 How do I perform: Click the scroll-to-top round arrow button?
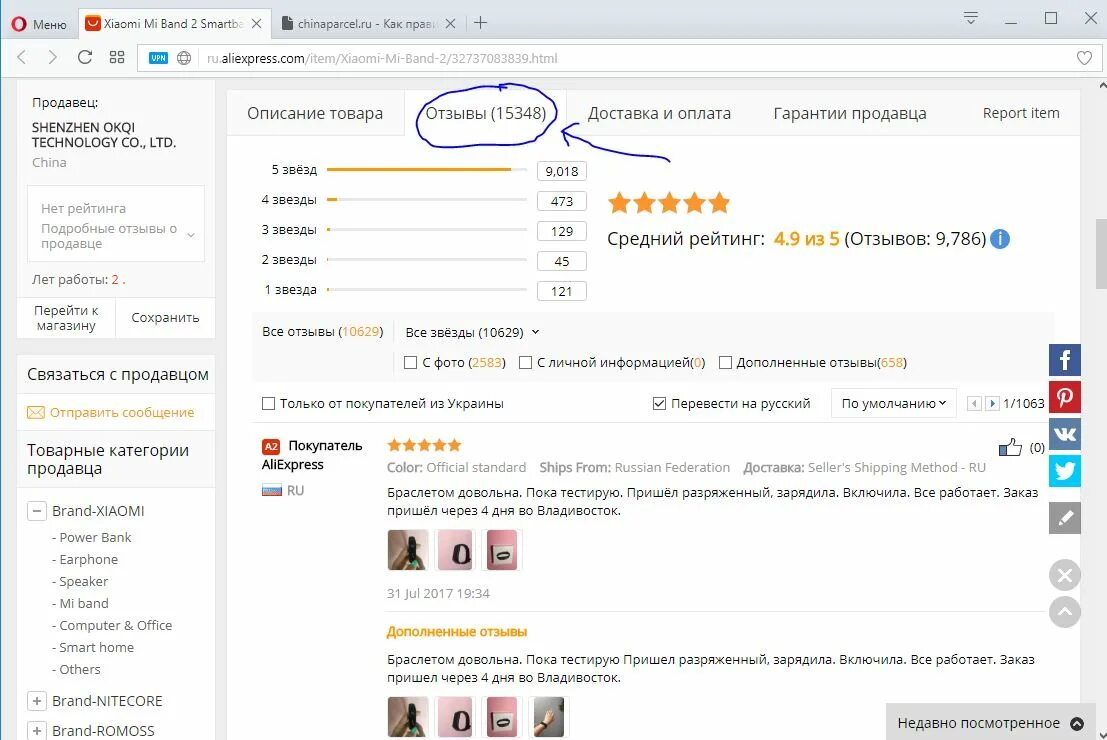click(x=1065, y=611)
